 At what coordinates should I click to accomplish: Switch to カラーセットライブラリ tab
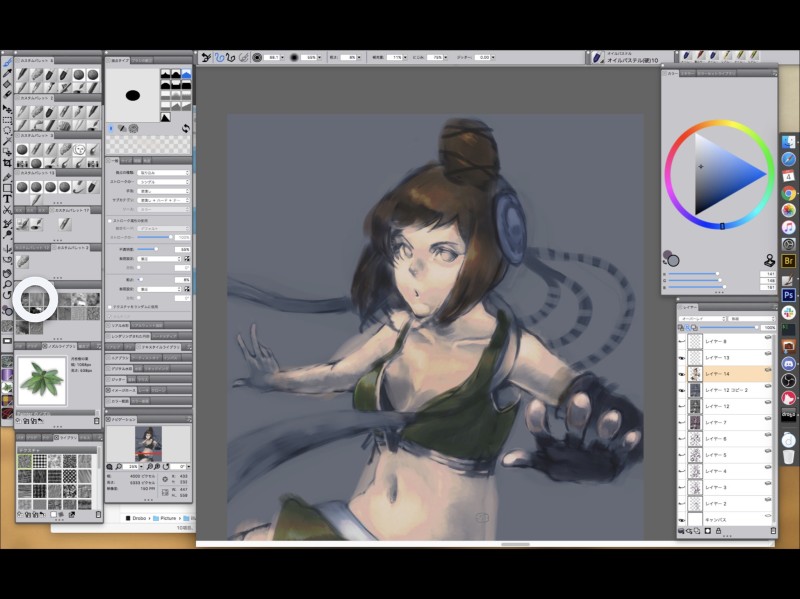click(717, 74)
